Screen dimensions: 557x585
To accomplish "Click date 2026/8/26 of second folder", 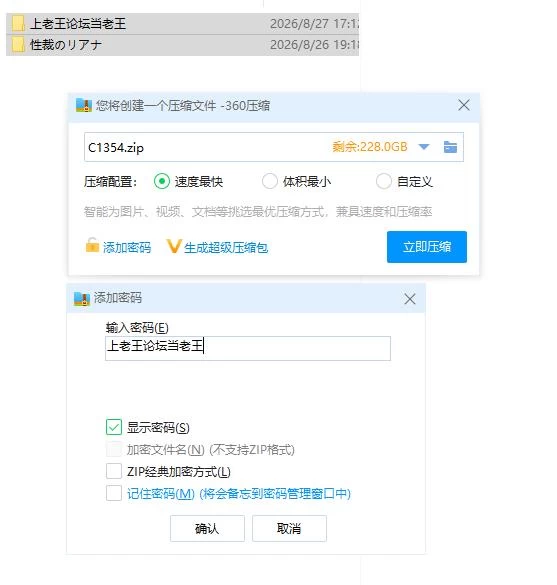I will (299, 45).
